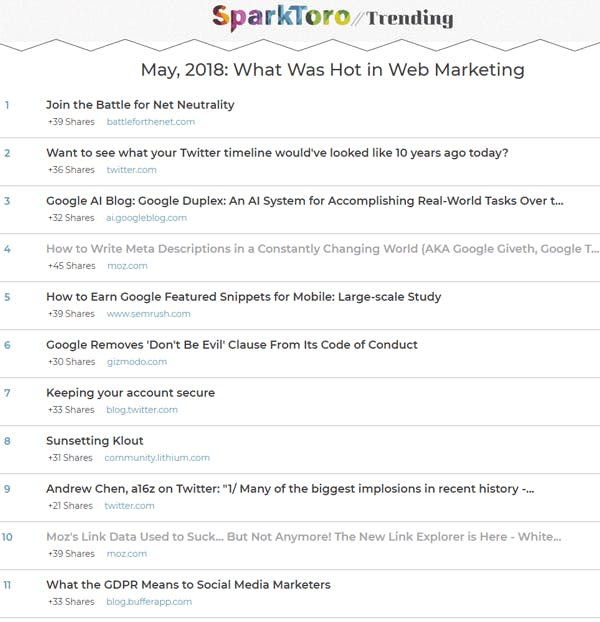Open the Google Featured Snippets Mobile study
Viewport: 600px width, 622px height.
pos(243,297)
